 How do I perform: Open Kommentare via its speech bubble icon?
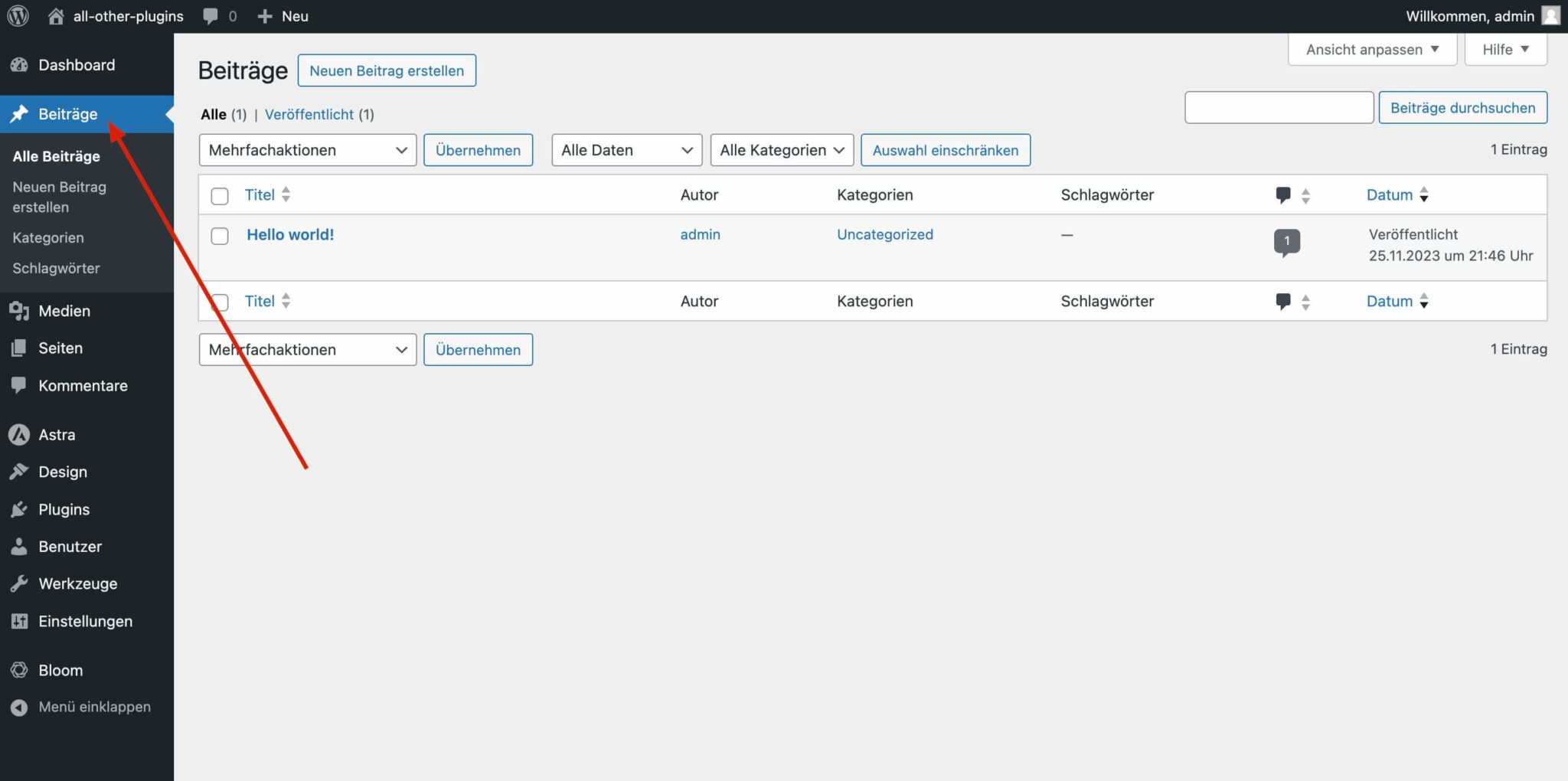(x=19, y=385)
